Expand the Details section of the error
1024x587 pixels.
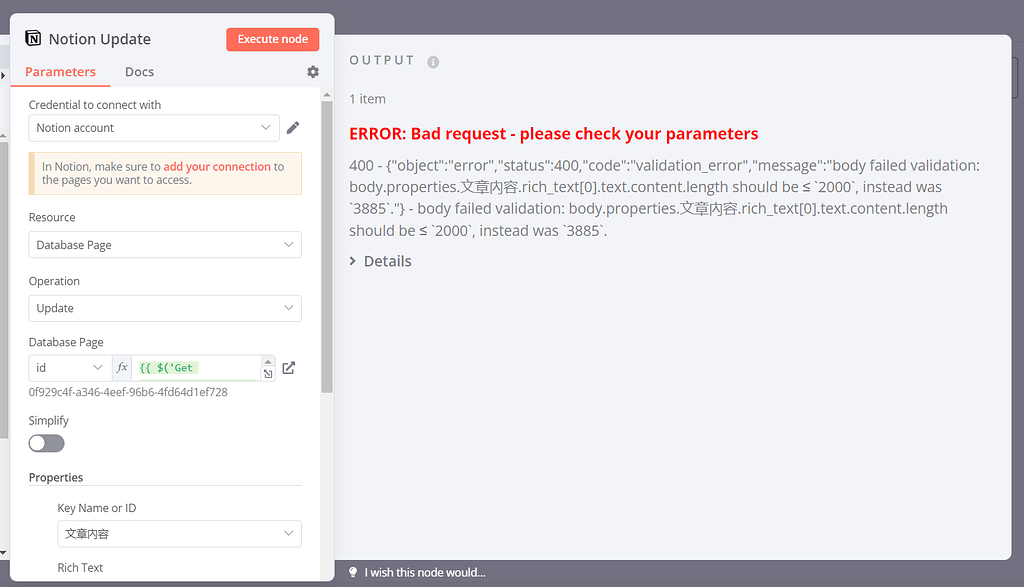tap(381, 261)
